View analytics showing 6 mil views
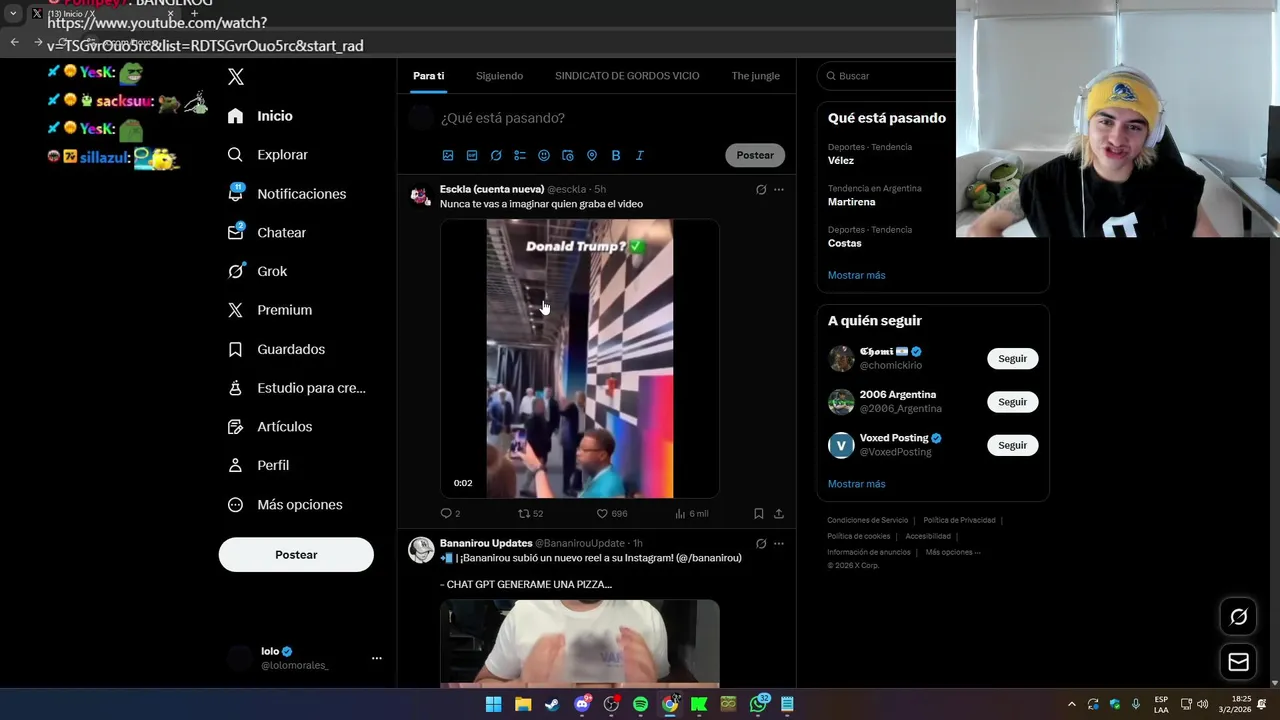This screenshot has height=720, width=1280. 692,513
